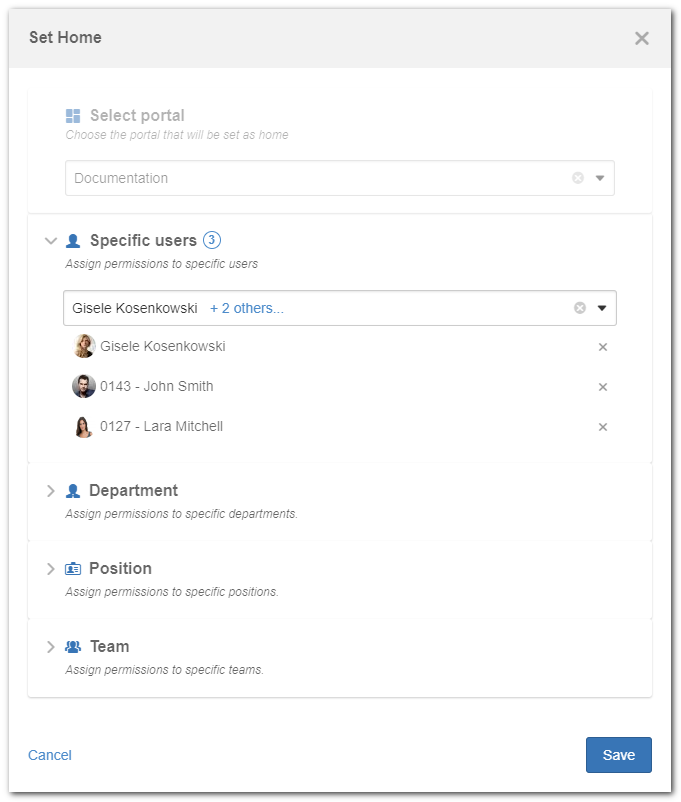Image resolution: width=681 pixels, height=802 pixels.
Task: Collapse the Specific users section
Action: [51, 240]
